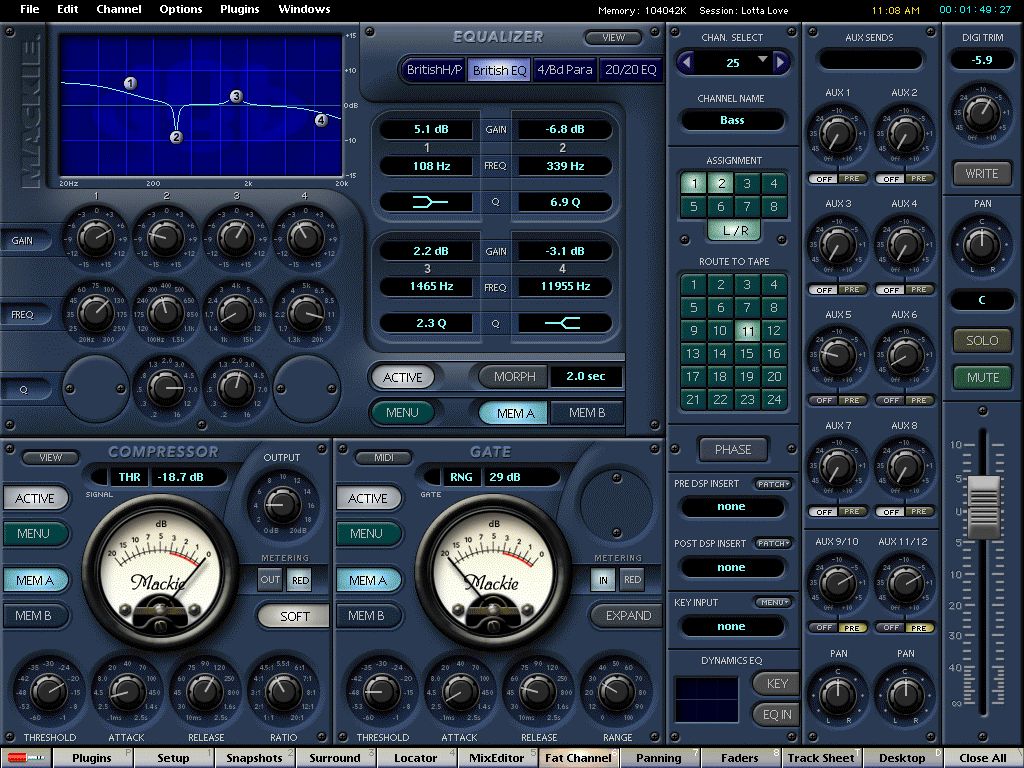Select the band 1 low shelf shape icon

(428, 202)
